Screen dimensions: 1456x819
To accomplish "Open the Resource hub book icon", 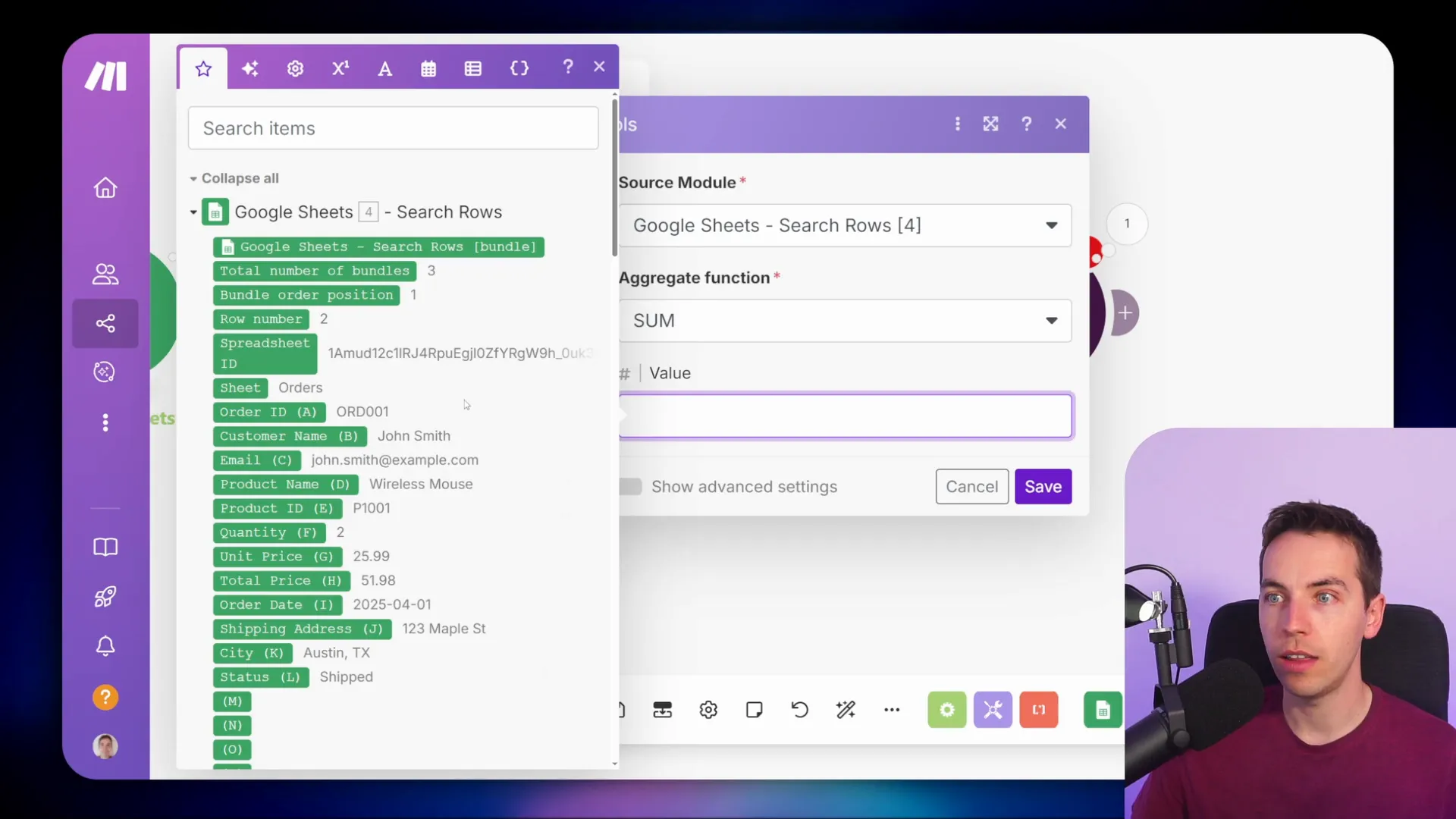I will 105,548.
